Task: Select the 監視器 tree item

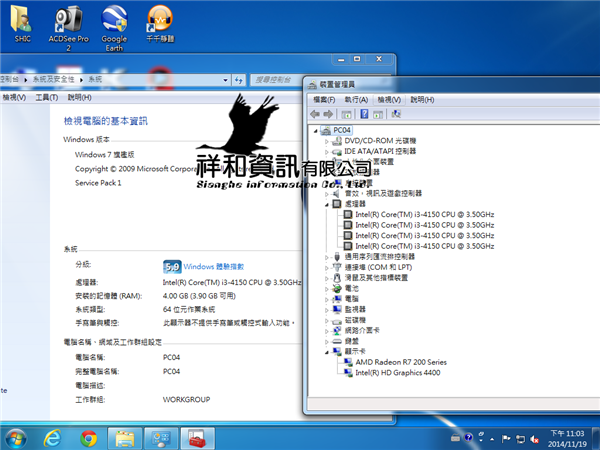Action: tap(355, 309)
